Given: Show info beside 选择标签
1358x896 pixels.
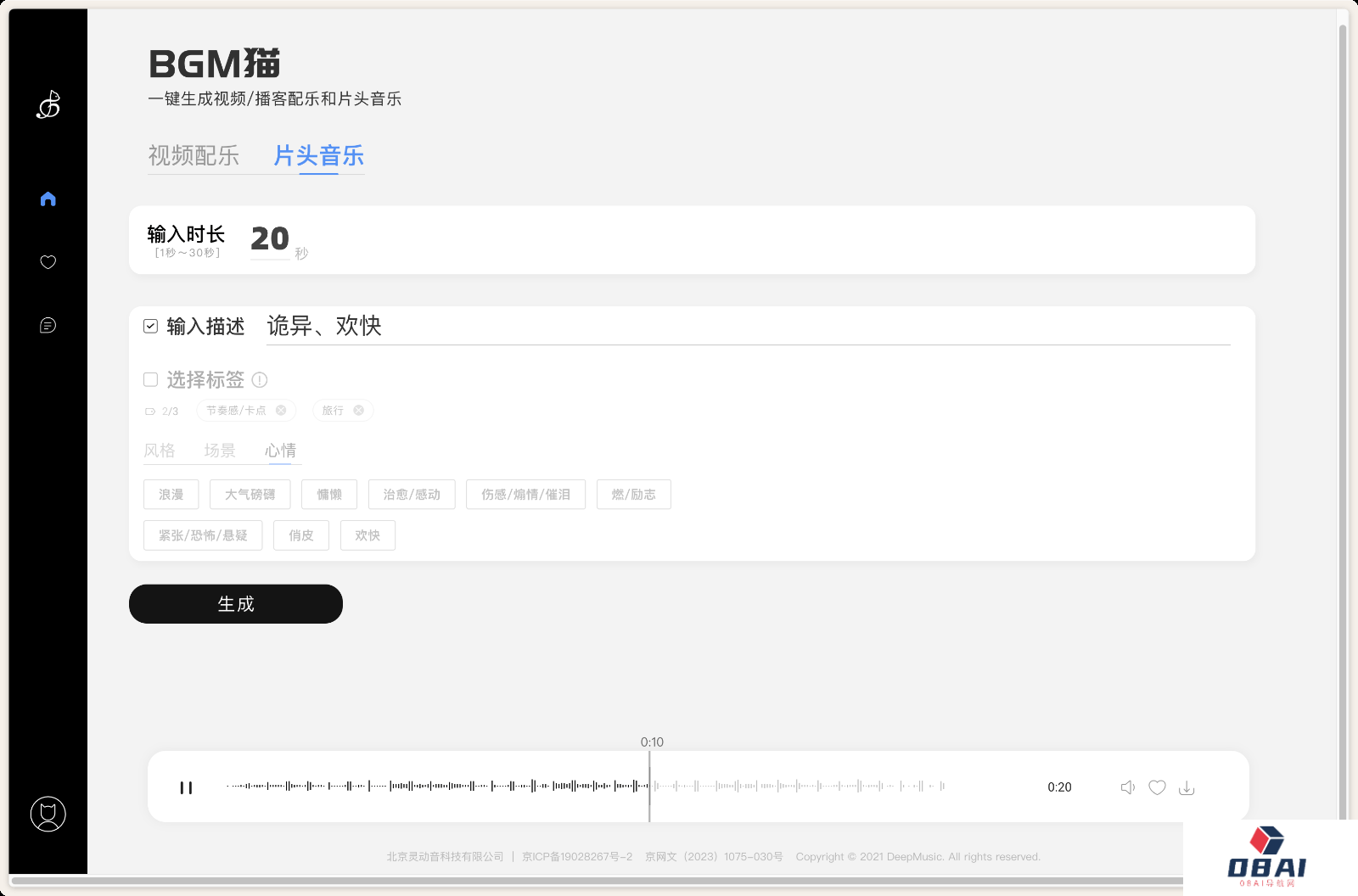Looking at the screenshot, I should tap(260, 379).
